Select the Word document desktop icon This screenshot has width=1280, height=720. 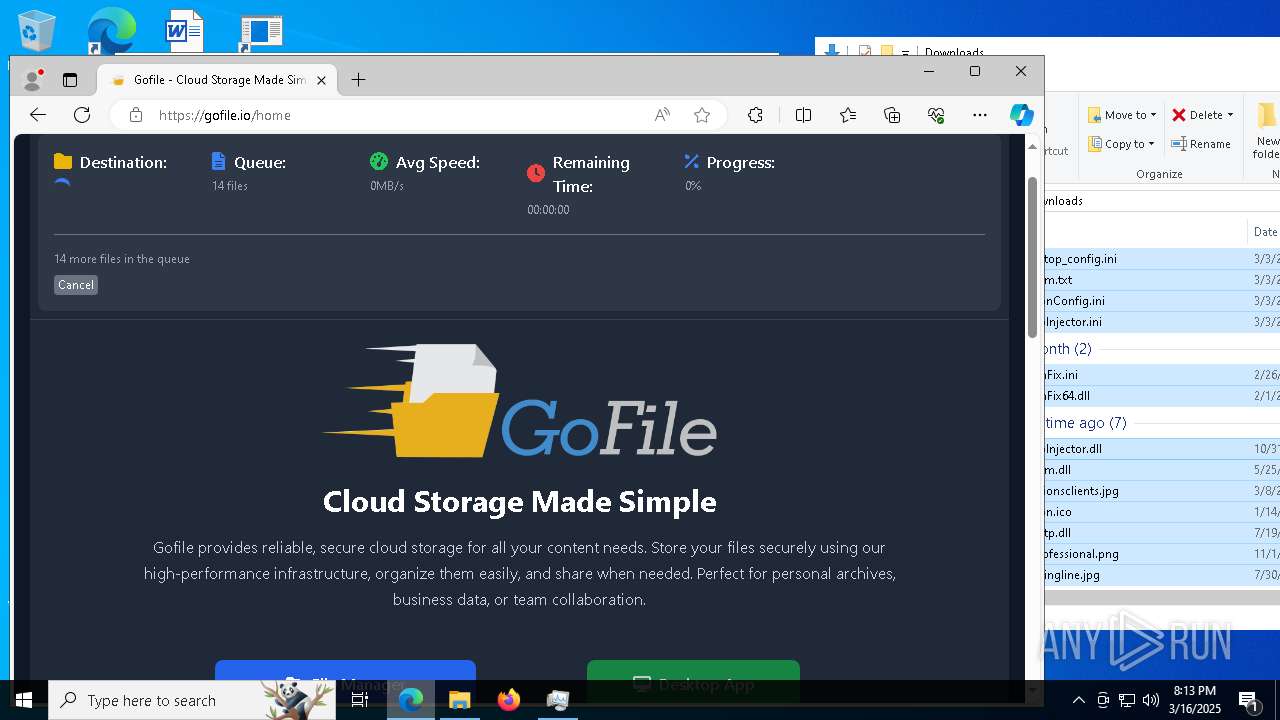click(x=184, y=30)
